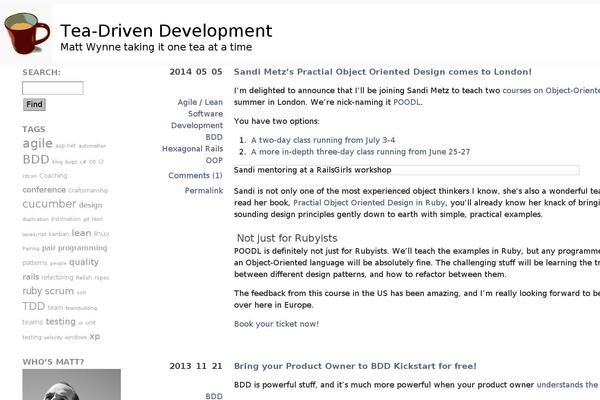Click the 2014 05 05 post date
The image size is (600, 400).
[x=196, y=72]
